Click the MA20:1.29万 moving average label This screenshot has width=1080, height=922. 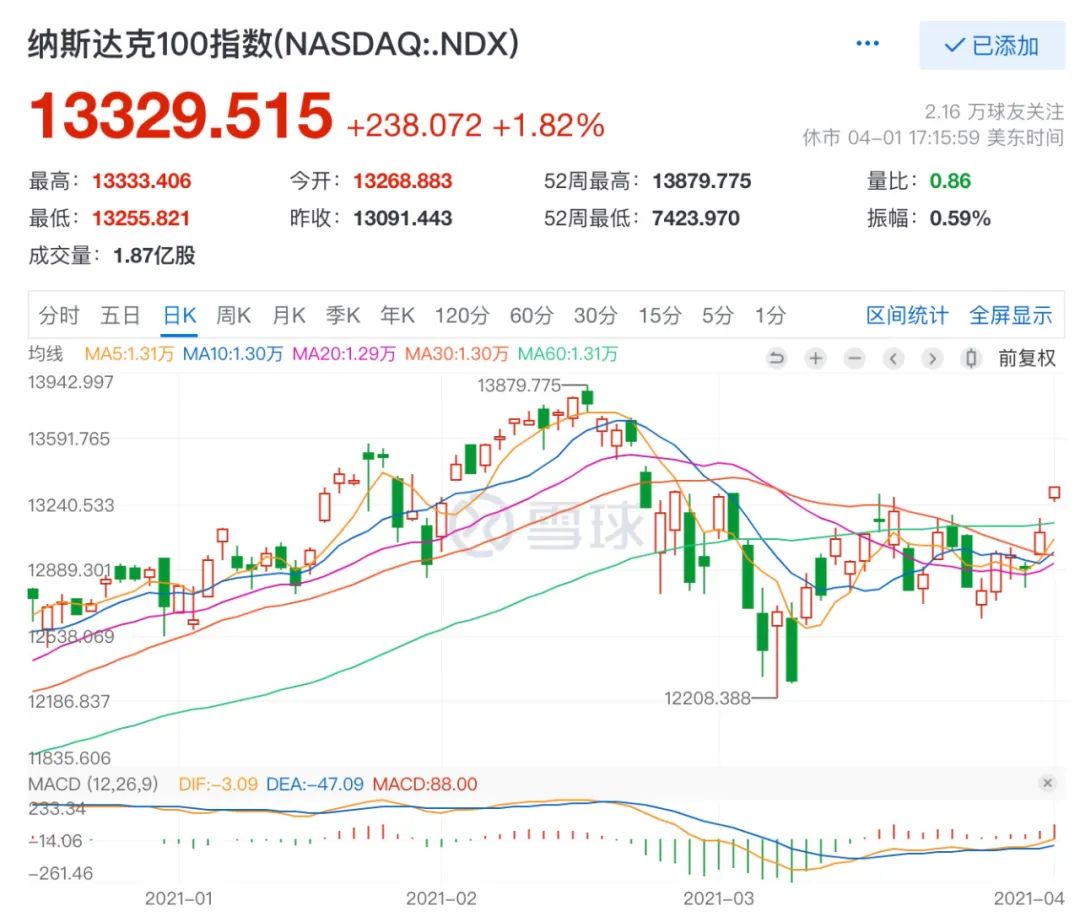pos(344,354)
